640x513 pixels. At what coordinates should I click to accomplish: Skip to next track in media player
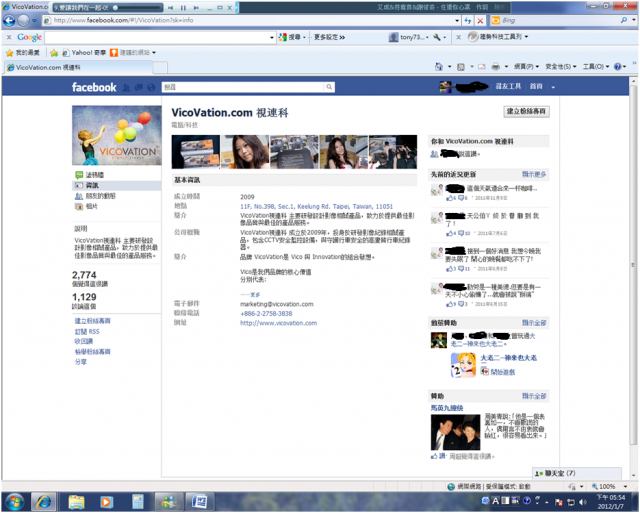196,8
